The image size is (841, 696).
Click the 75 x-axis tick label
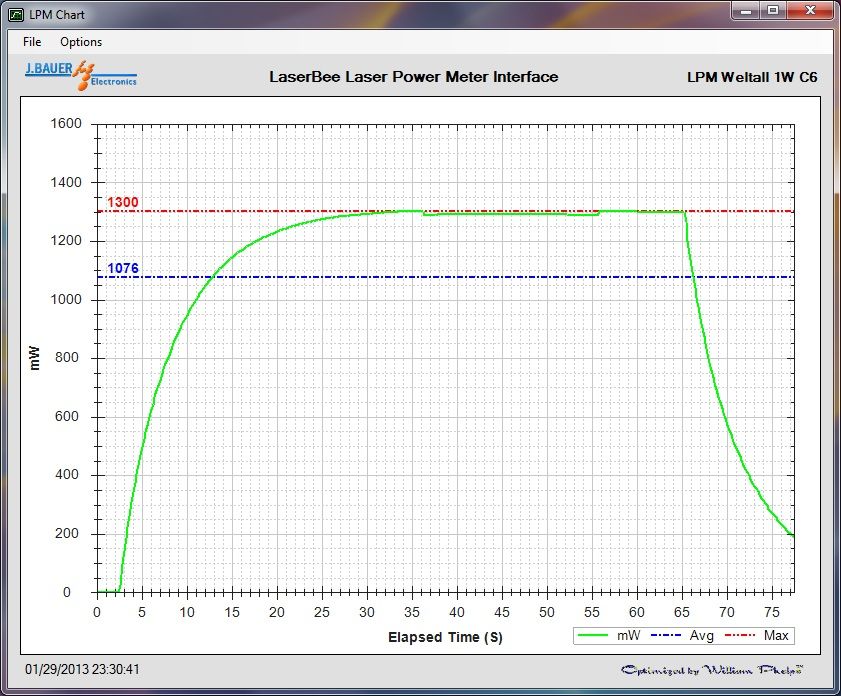tap(772, 612)
